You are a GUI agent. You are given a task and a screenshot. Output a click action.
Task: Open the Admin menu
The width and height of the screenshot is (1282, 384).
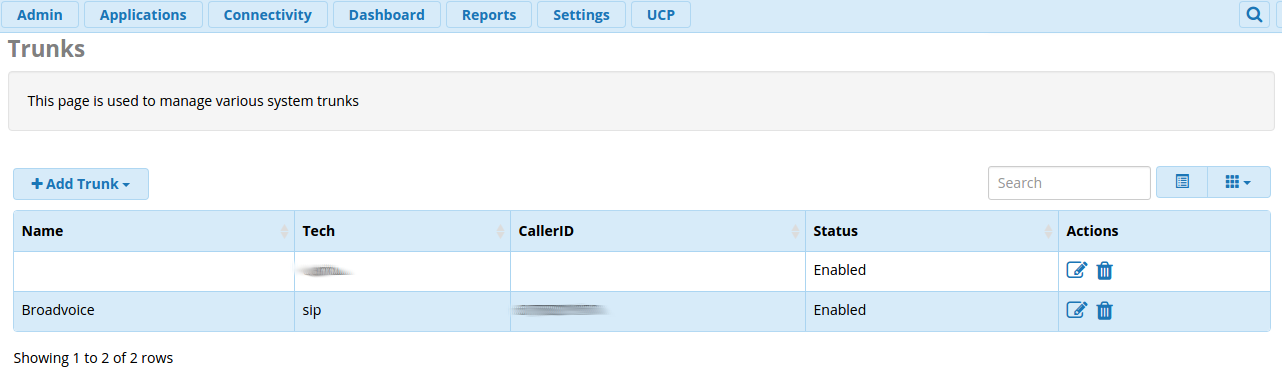[x=40, y=15]
